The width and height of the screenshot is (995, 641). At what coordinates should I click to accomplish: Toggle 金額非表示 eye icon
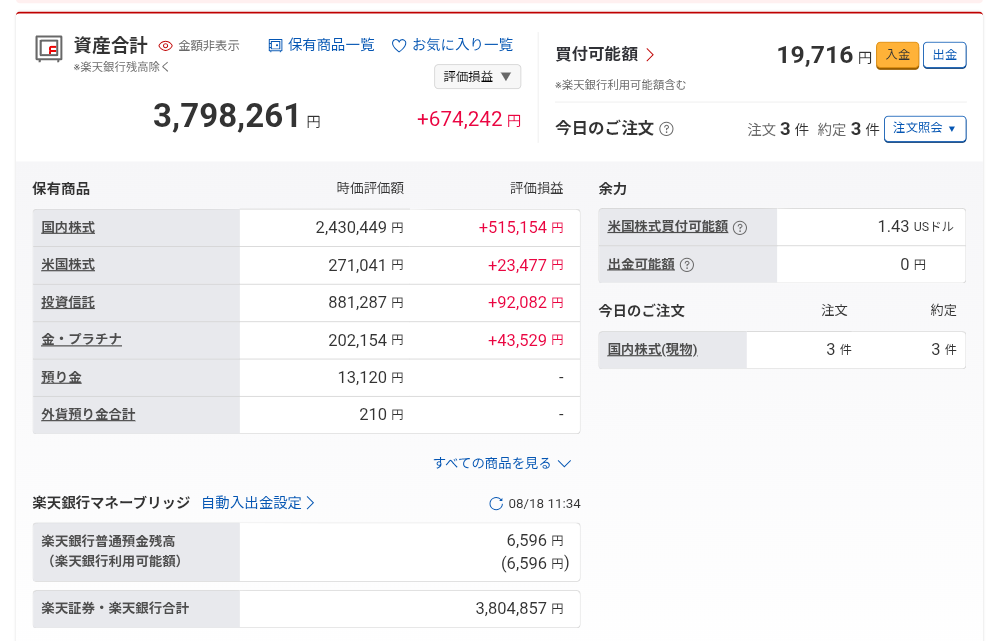165,46
